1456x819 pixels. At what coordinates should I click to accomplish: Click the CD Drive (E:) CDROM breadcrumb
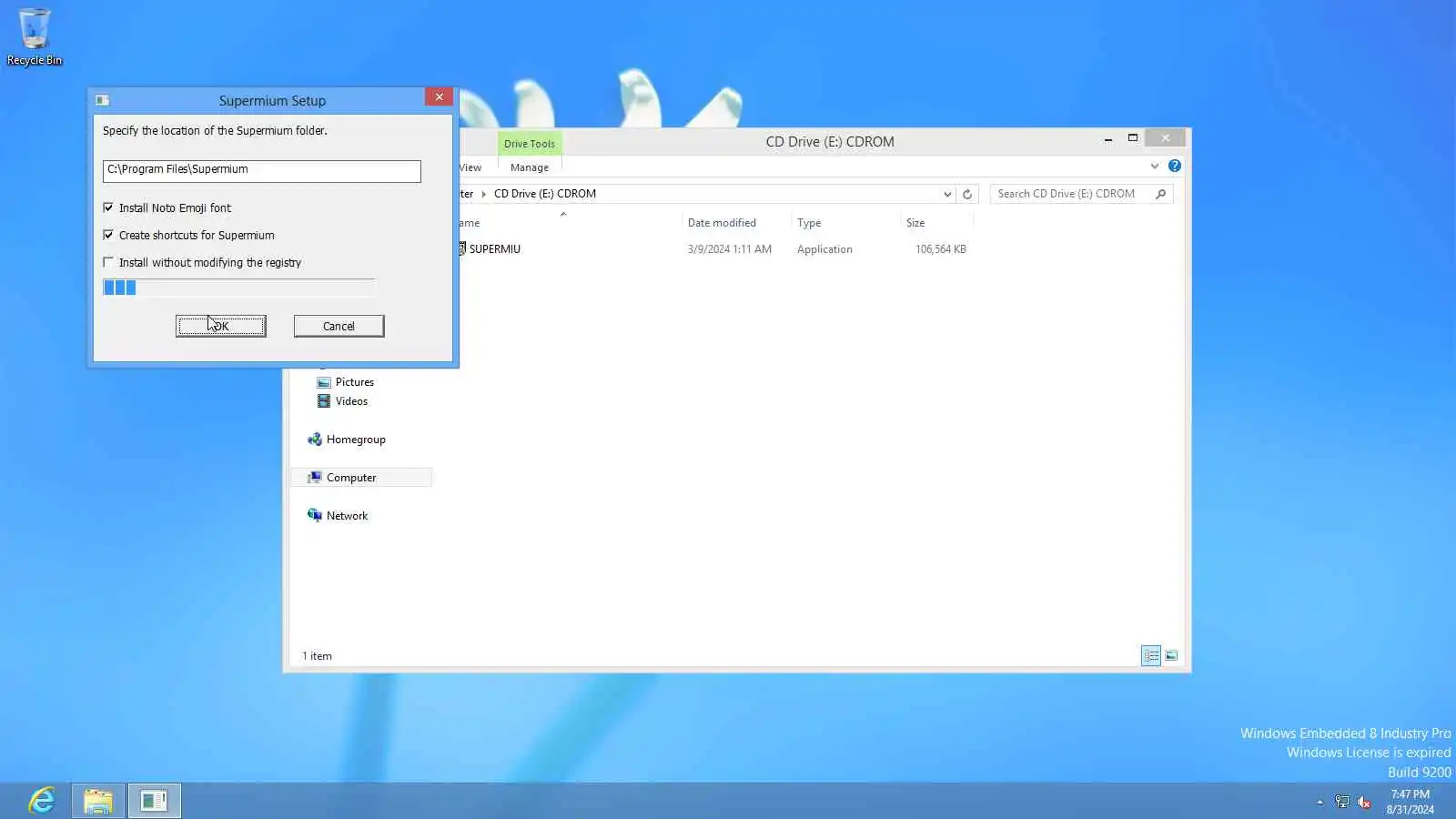click(x=545, y=194)
